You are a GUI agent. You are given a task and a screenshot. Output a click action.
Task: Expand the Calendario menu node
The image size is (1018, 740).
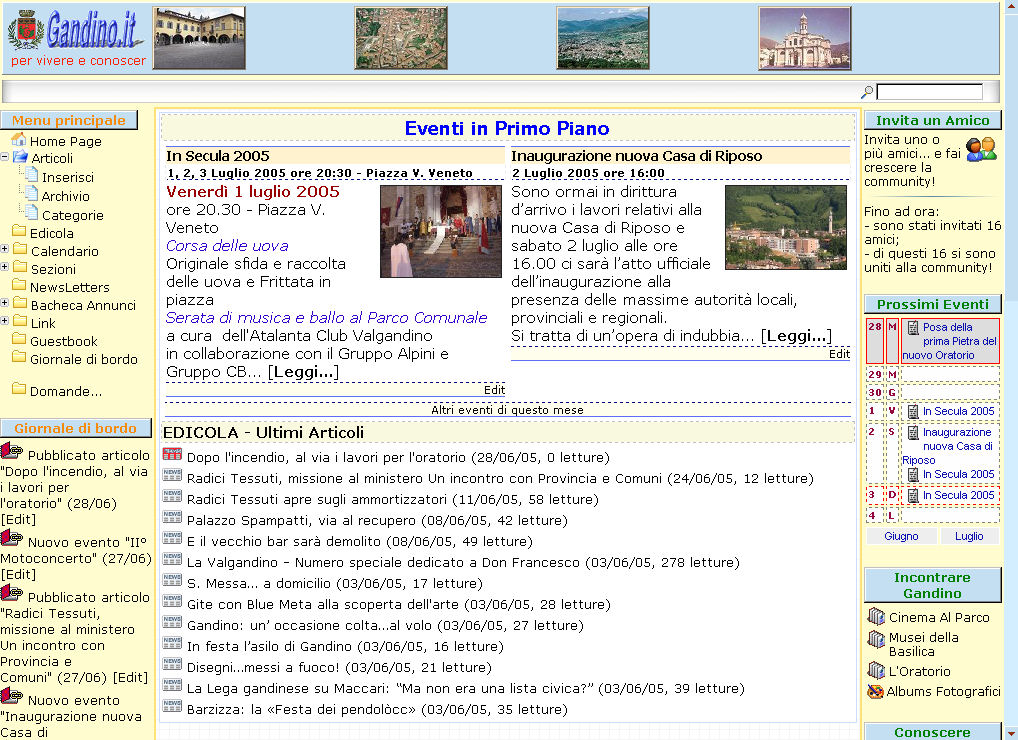tap(5, 249)
